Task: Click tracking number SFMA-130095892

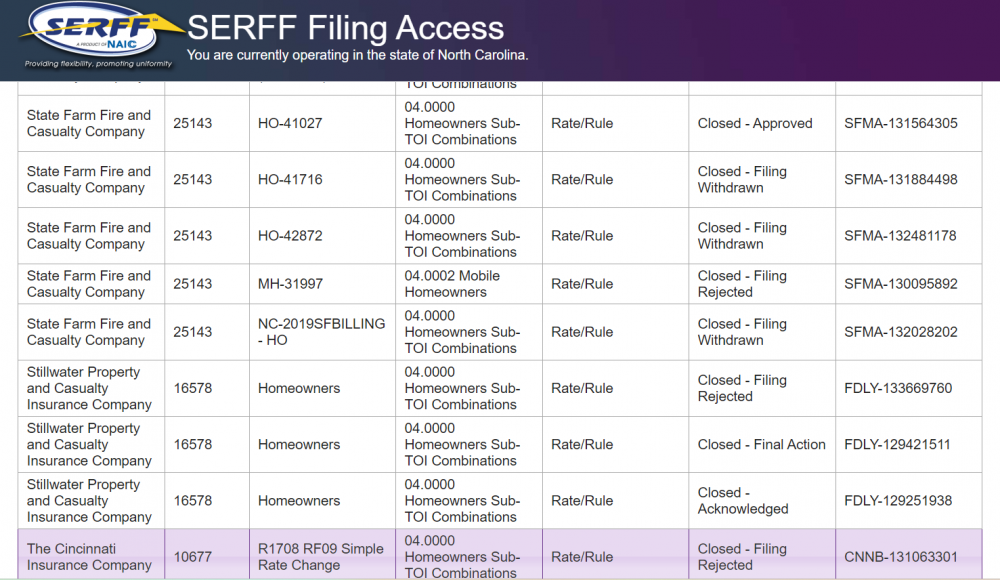Action: [900, 284]
